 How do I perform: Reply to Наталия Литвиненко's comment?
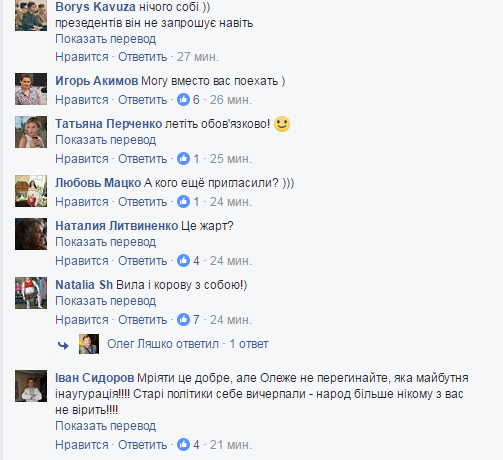tap(143, 261)
